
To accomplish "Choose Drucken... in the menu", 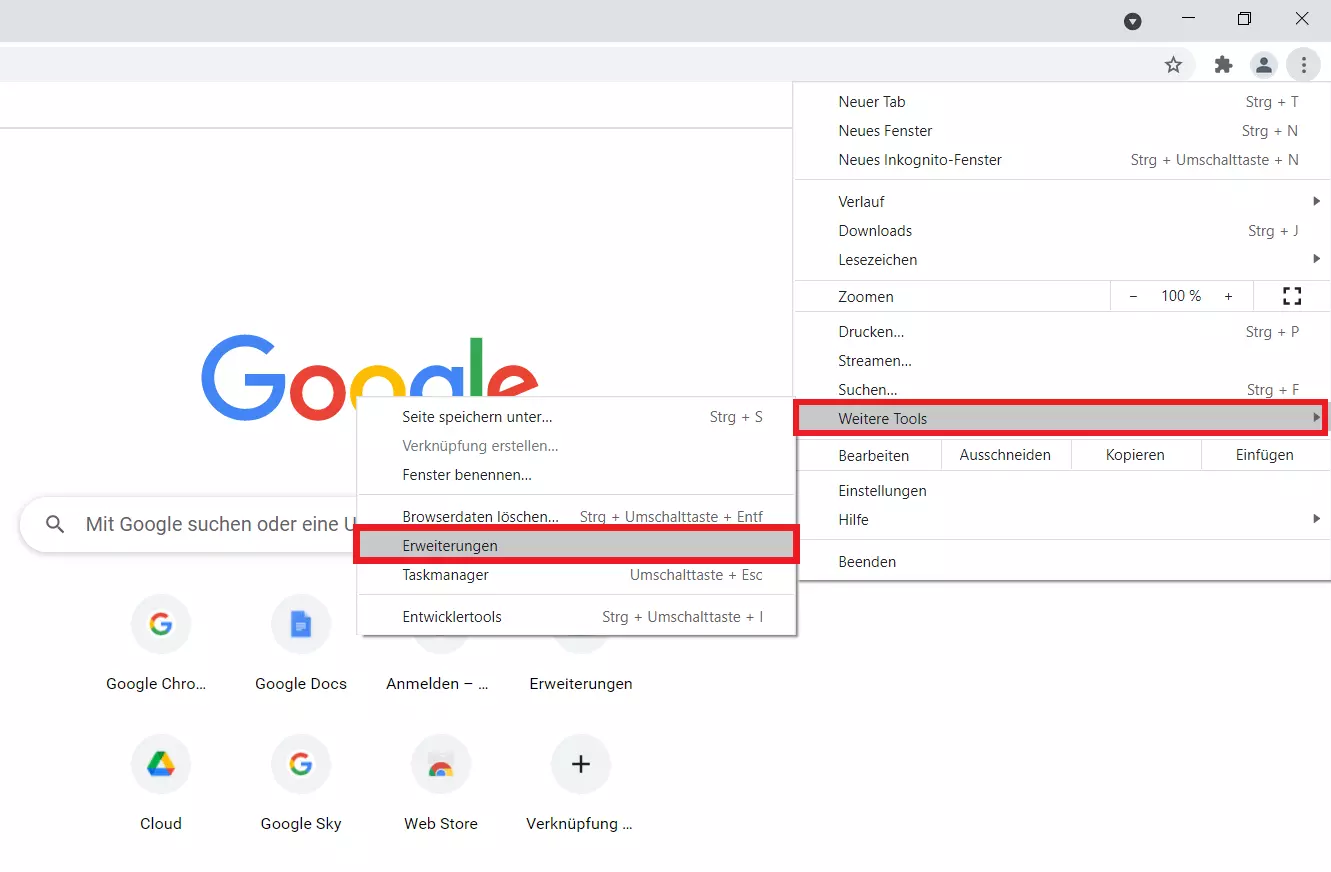I will coord(1062,332).
